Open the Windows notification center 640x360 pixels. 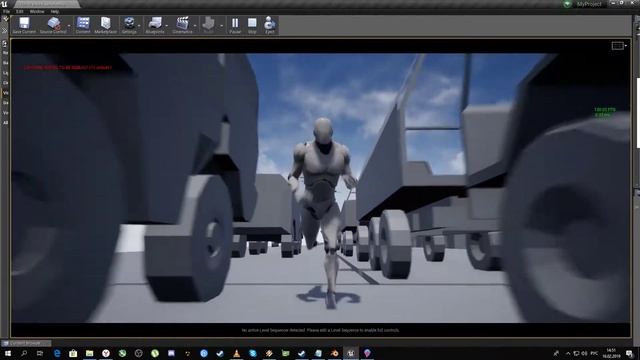click(x=630, y=353)
